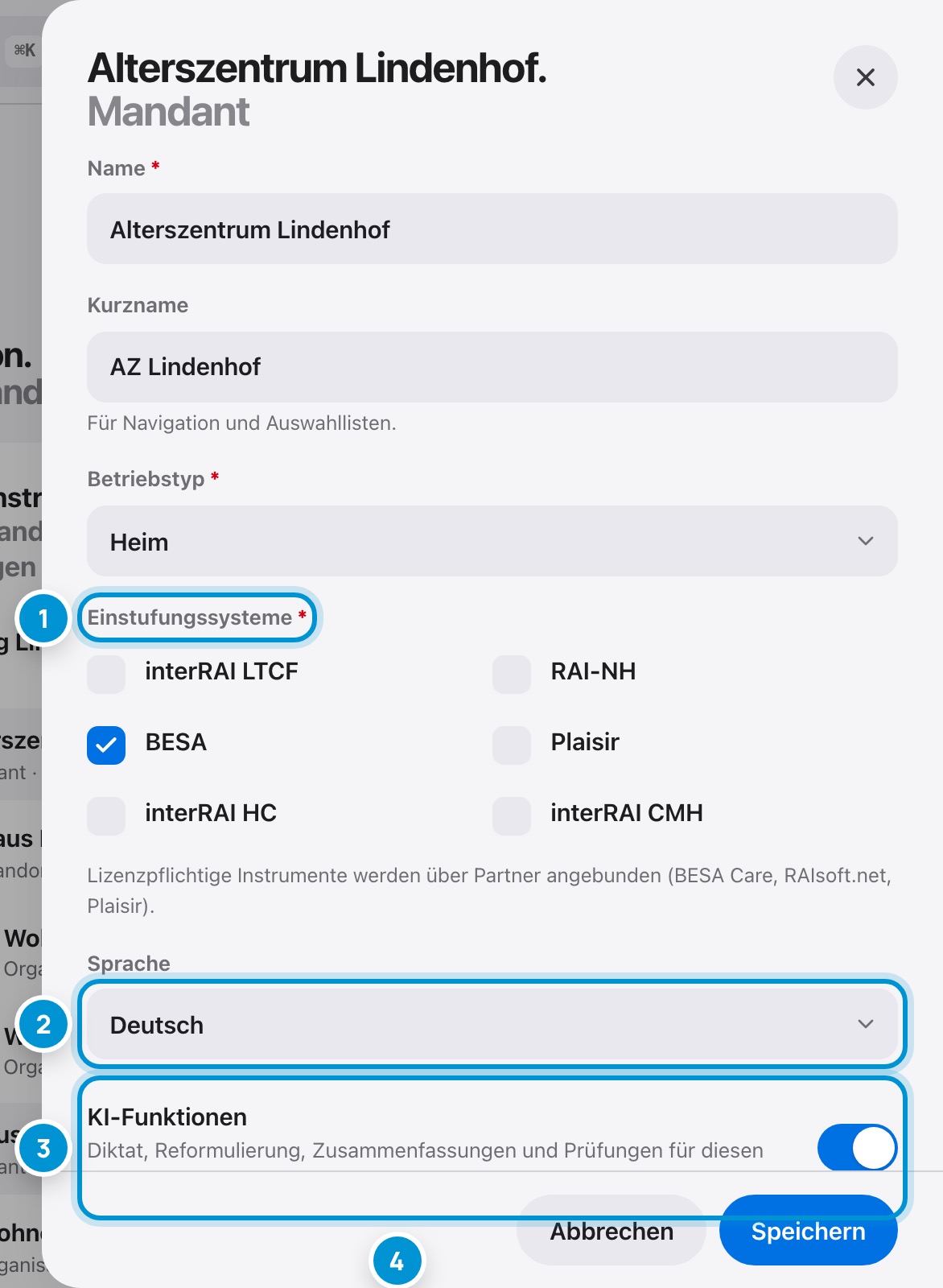
Task: Check the interRAI CMH option
Action: point(512,816)
